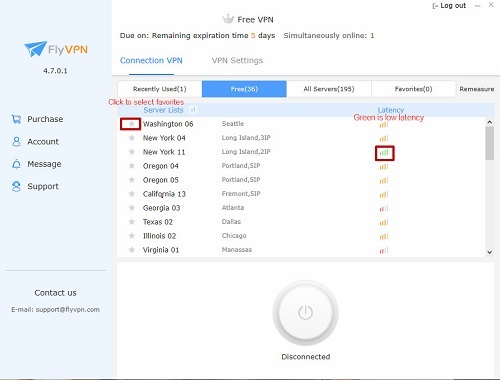Open the All Servers(195) tab
Viewport: 500px width, 380px height.
click(329, 89)
